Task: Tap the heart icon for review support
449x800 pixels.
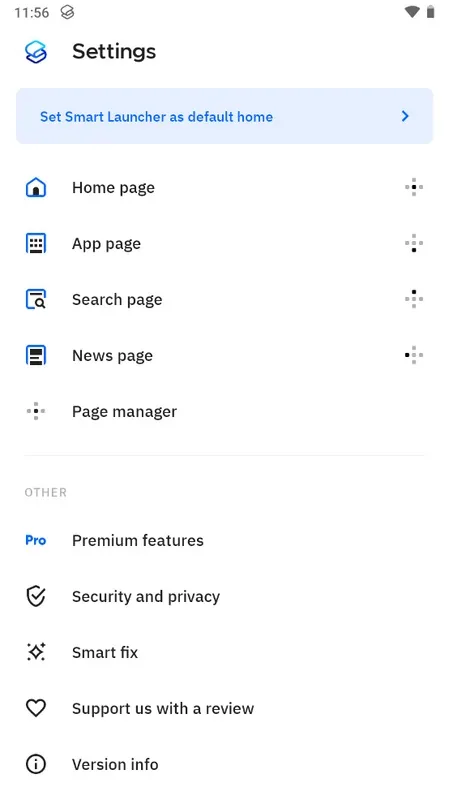Action: pyautogui.click(x=36, y=708)
